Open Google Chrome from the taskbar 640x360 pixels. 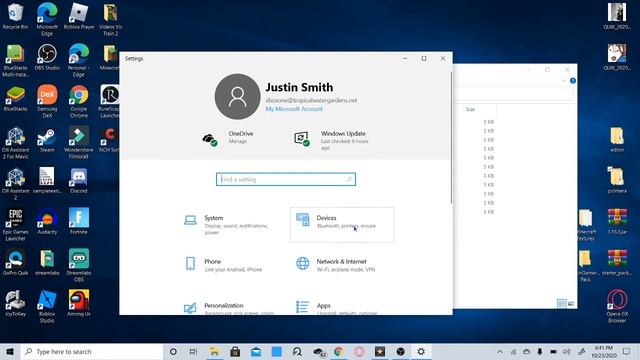pyautogui.click(x=338, y=351)
